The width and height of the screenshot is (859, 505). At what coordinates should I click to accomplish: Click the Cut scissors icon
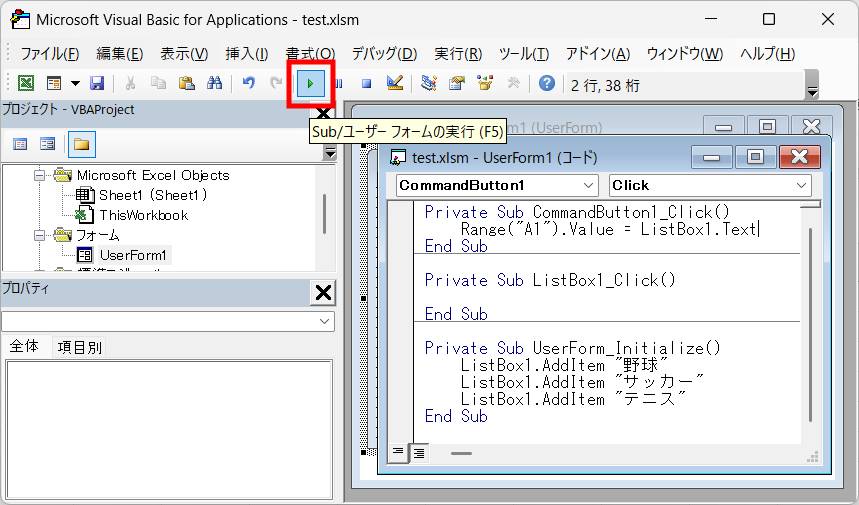point(130,83)
